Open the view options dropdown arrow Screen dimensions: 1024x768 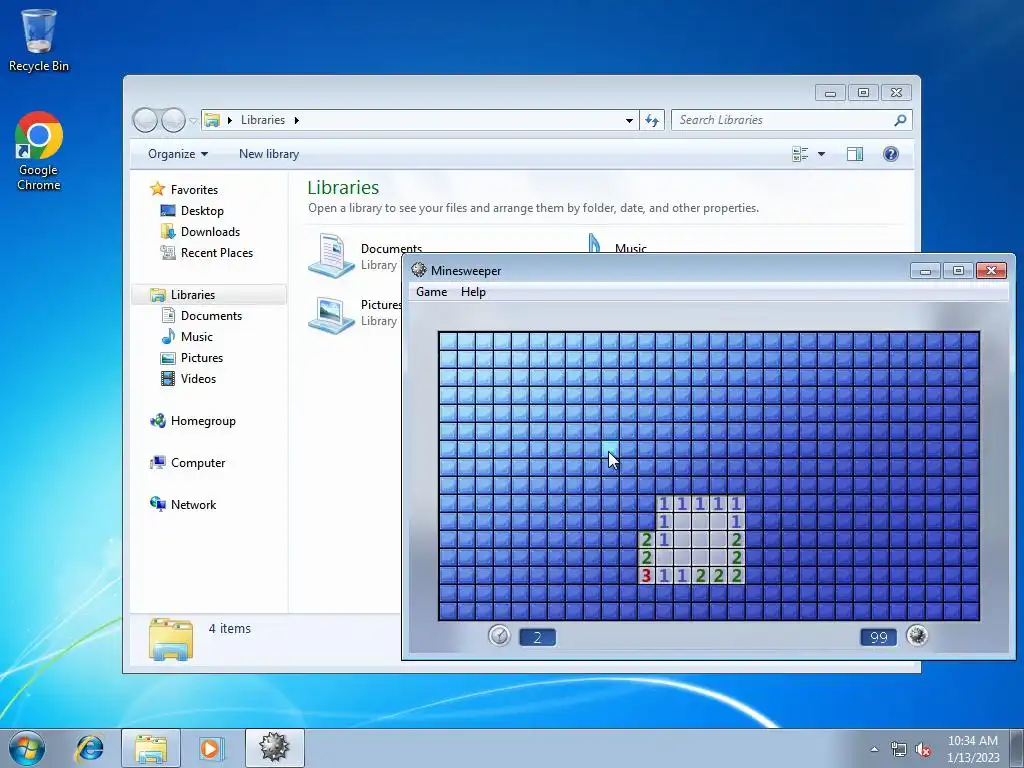pyautogui.click(x=822, y=154)
